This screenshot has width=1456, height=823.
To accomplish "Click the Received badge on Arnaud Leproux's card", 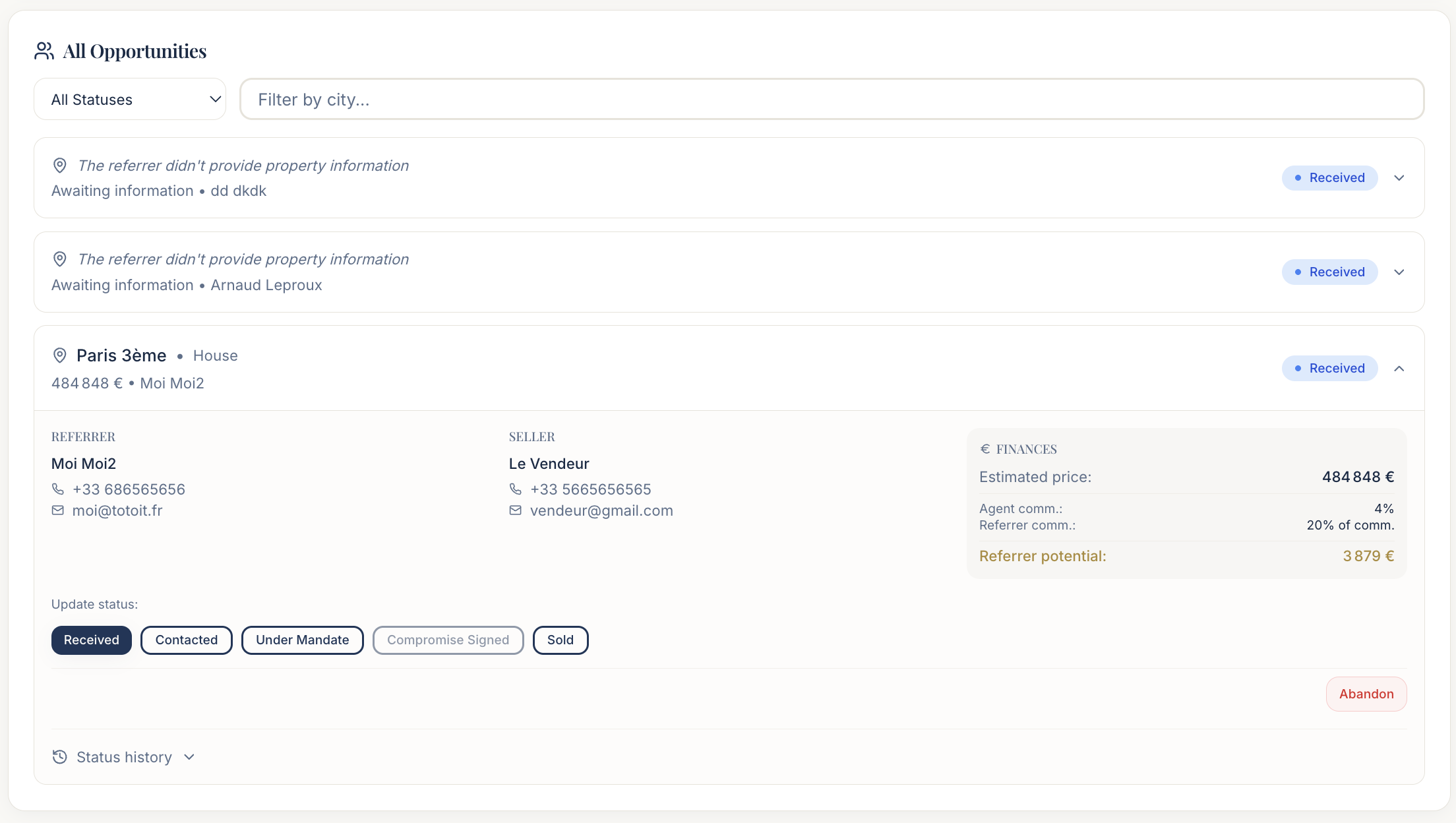I will (1329, 272).
